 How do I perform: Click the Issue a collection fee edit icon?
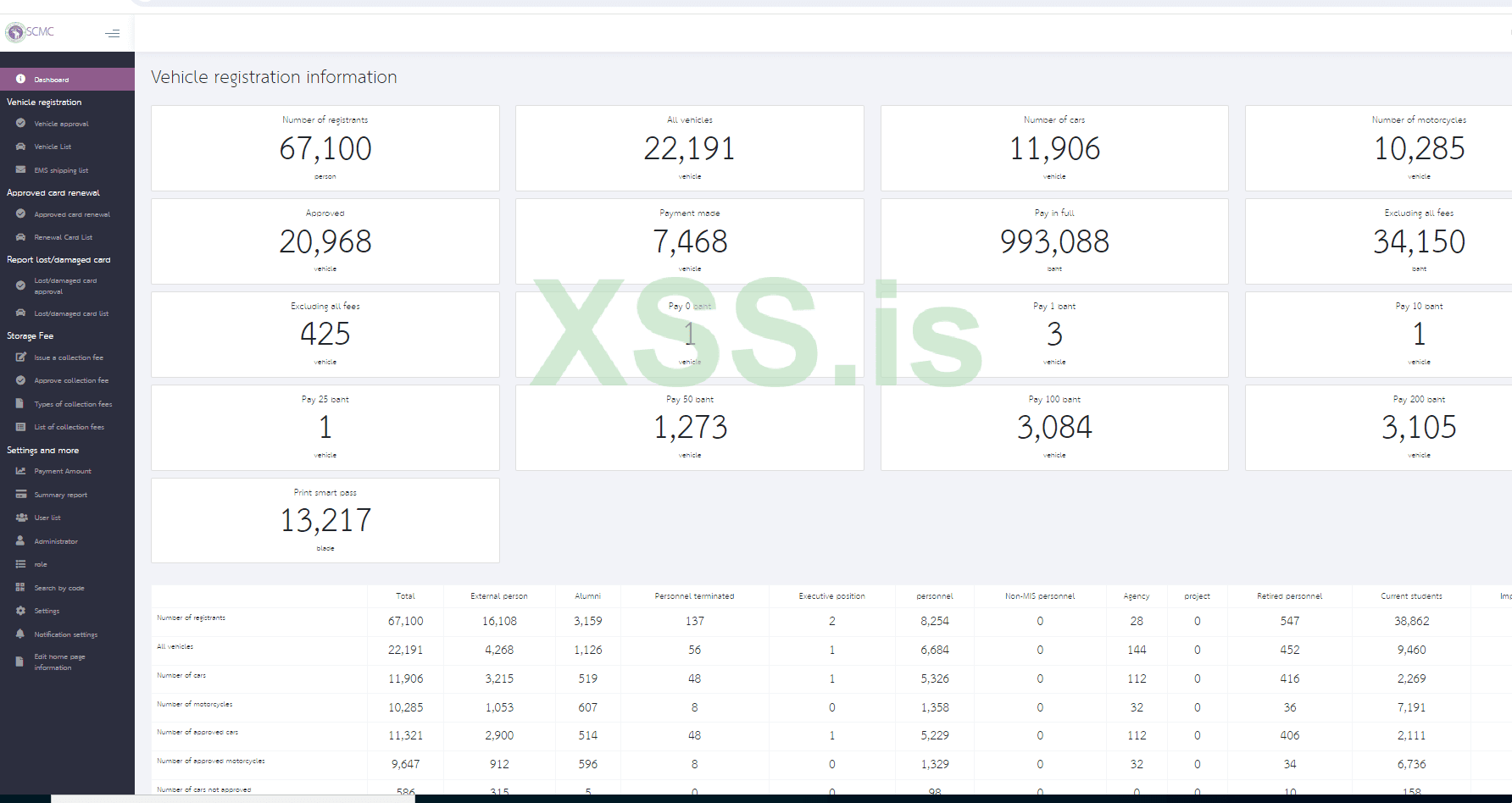pyautogui.click(x=20, y=357)
